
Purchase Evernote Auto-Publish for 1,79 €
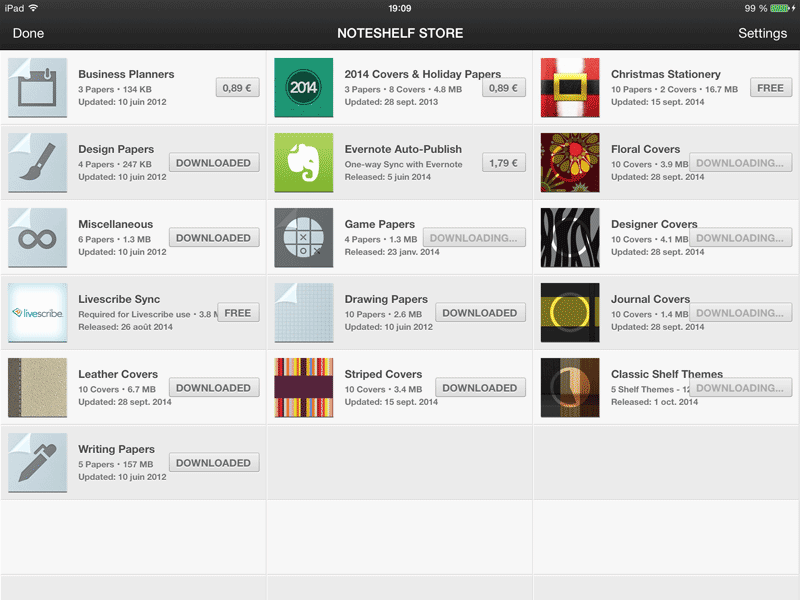click(x=504, y=163)
